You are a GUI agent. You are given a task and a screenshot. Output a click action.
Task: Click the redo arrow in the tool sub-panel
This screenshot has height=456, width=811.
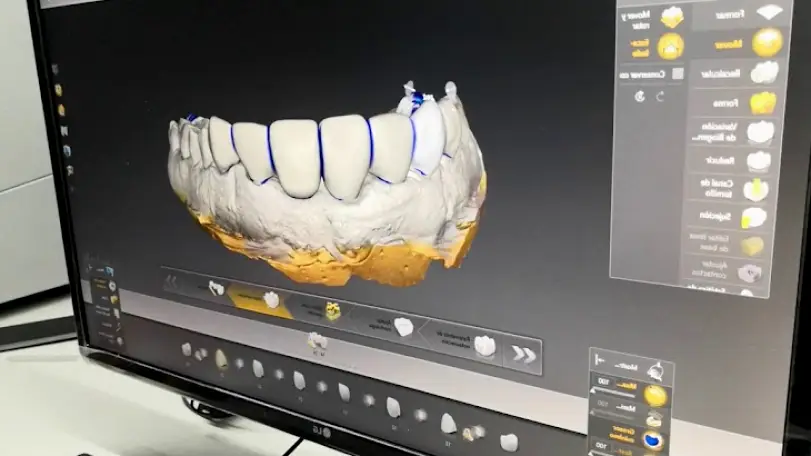coord(660,97)
